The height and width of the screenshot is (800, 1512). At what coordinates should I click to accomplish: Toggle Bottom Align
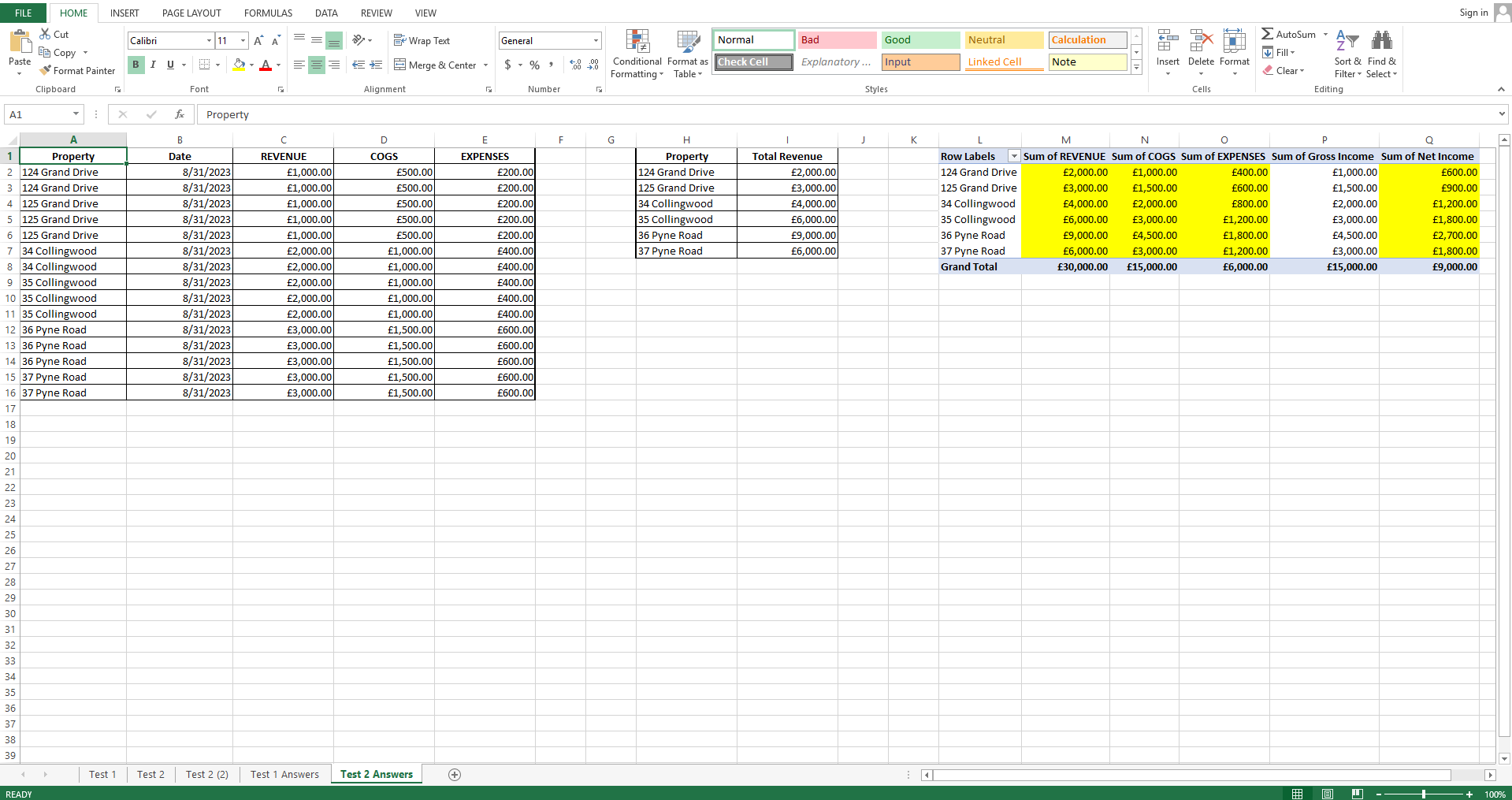click(x=334, y=40)
